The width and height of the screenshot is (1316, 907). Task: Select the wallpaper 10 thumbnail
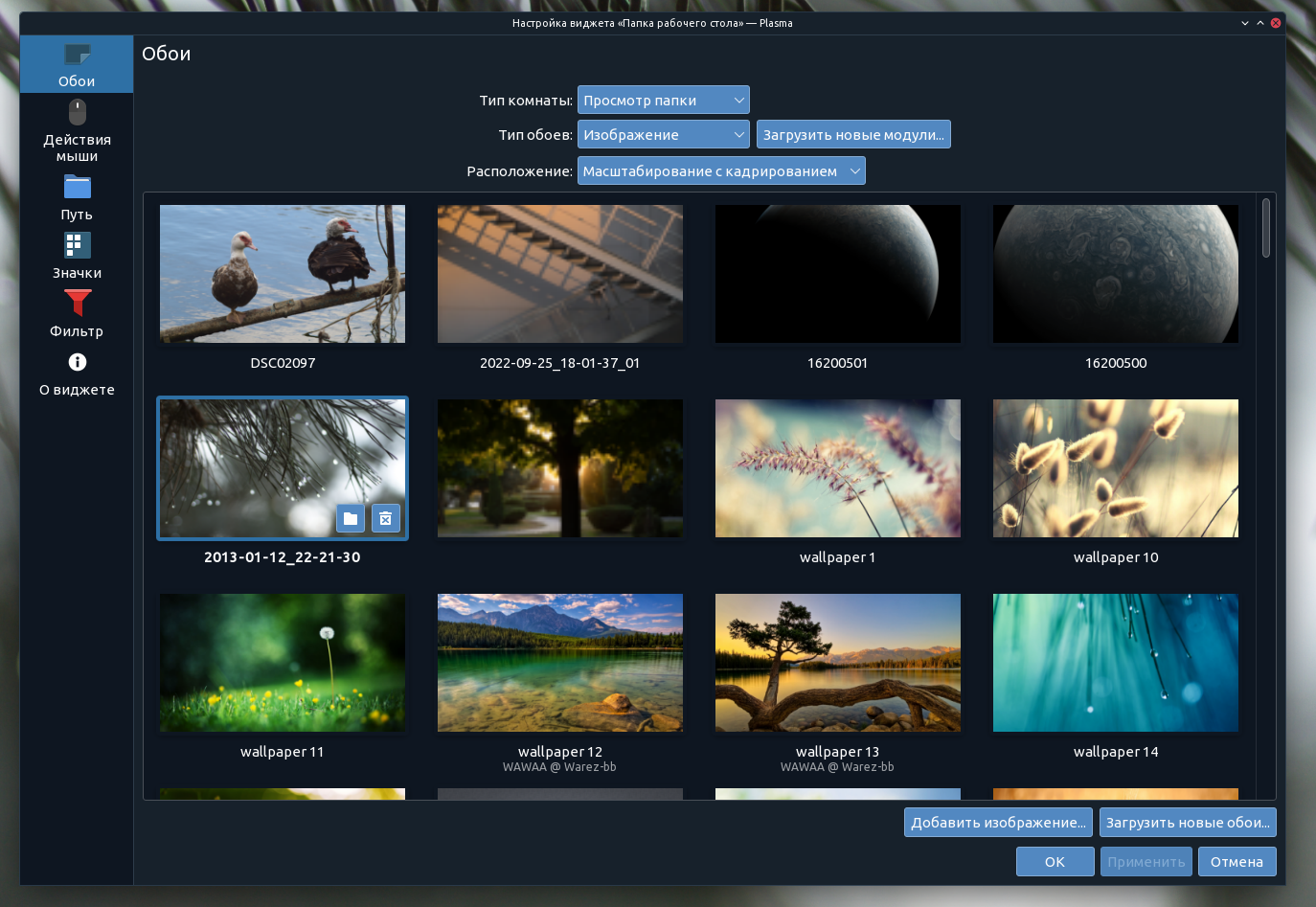[1116, 468]
